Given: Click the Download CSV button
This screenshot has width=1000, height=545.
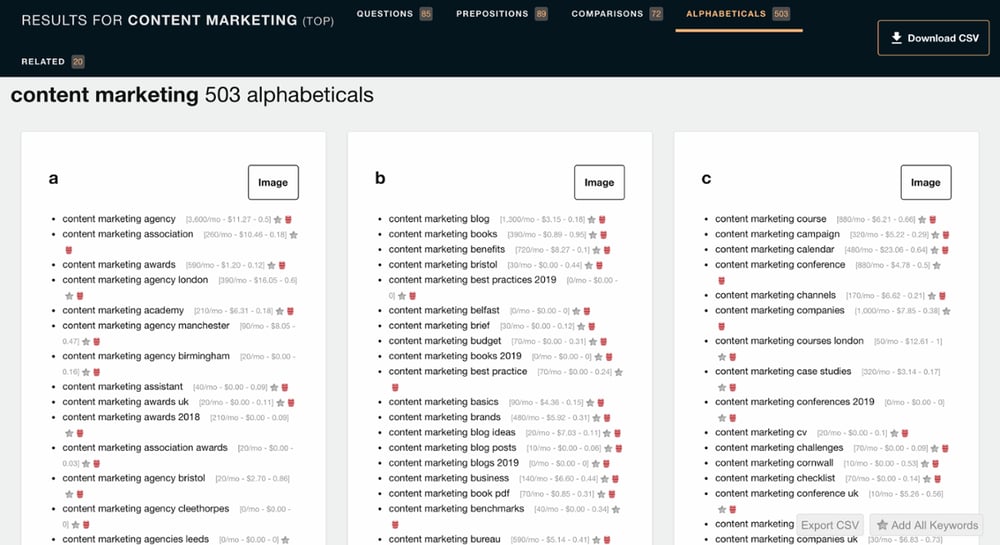Looking at the screenshot, I should [x=934, y=38].
